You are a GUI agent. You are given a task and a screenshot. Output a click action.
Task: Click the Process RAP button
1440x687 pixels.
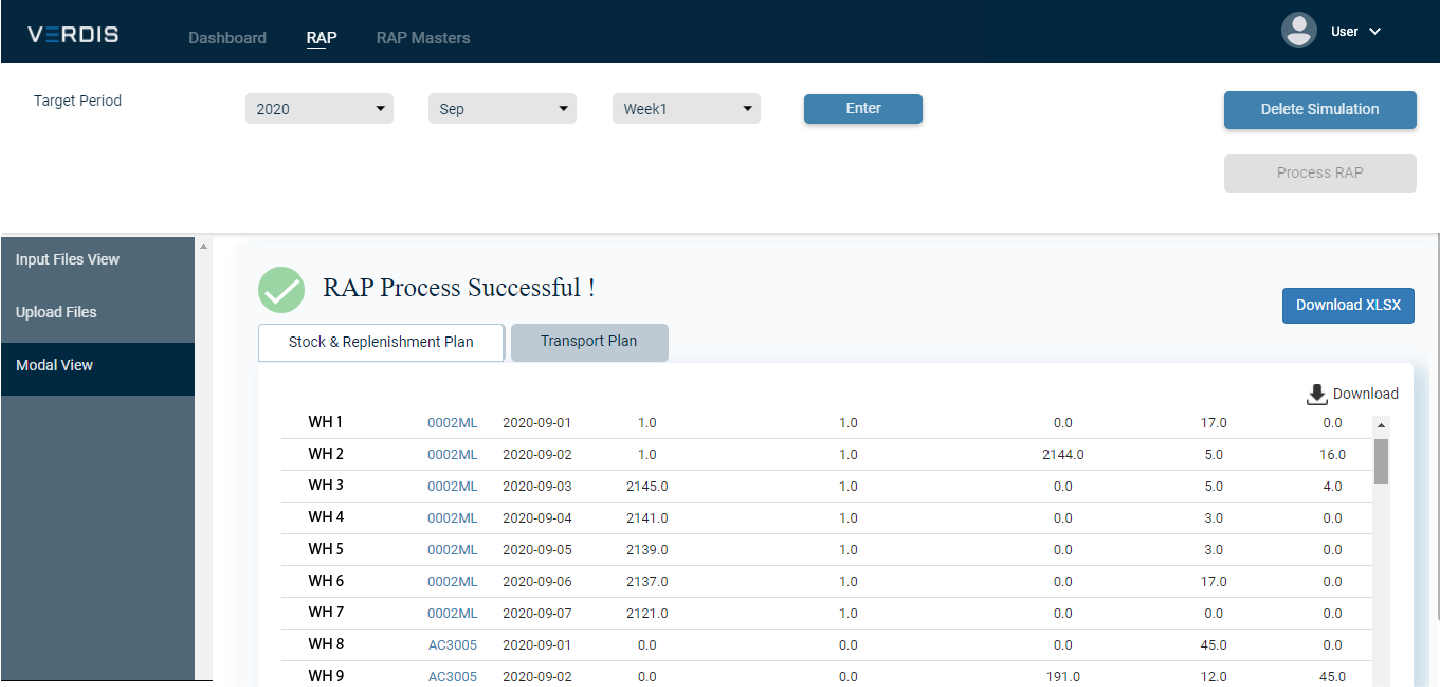click(1320, 173)
